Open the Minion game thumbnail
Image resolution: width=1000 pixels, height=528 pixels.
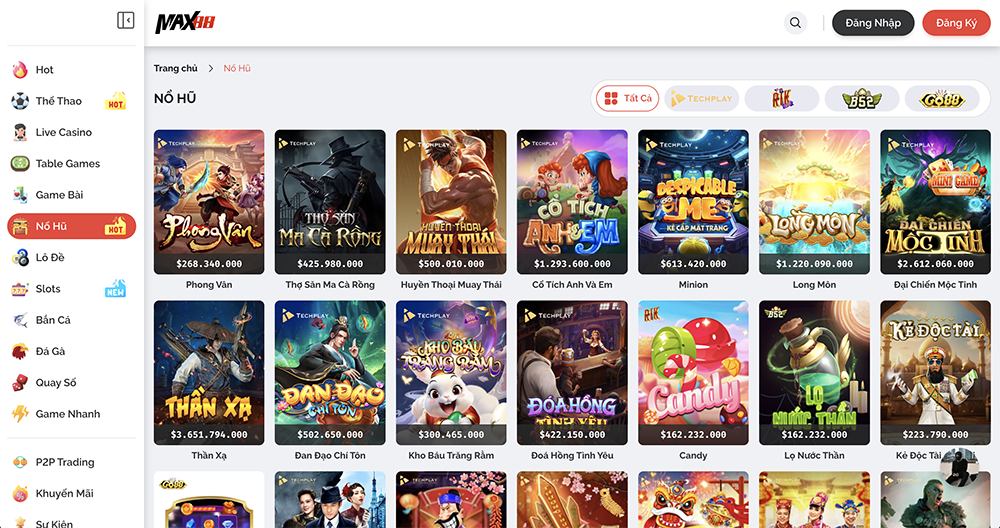click(693, 202)
